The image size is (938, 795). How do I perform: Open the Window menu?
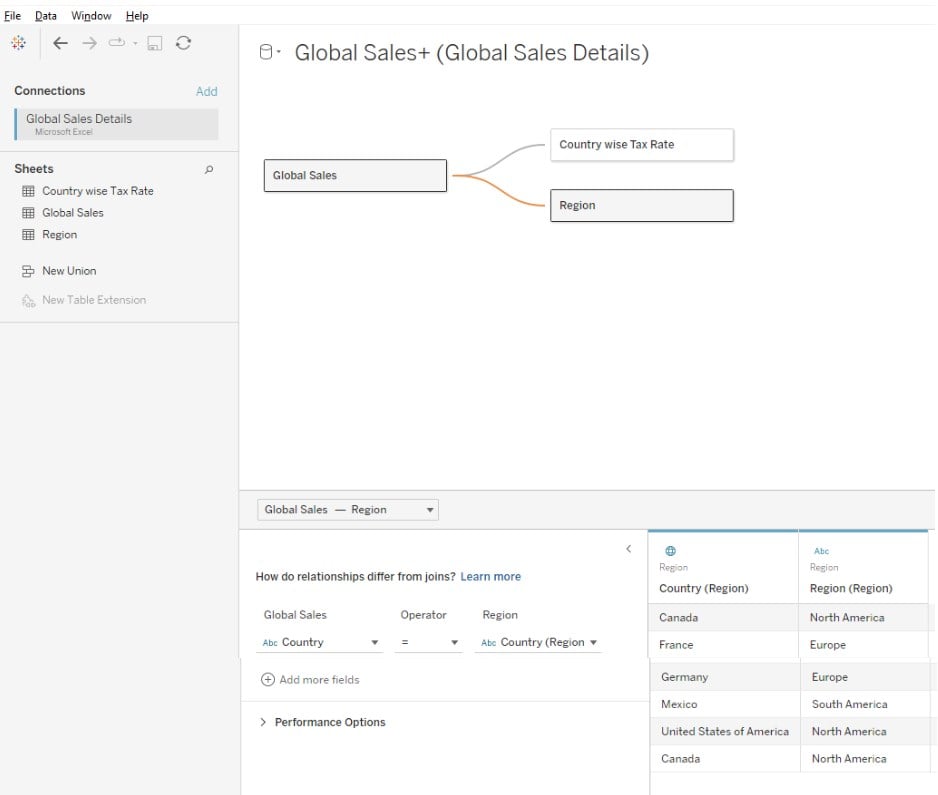pyautogui.click(x=91, y=16)
